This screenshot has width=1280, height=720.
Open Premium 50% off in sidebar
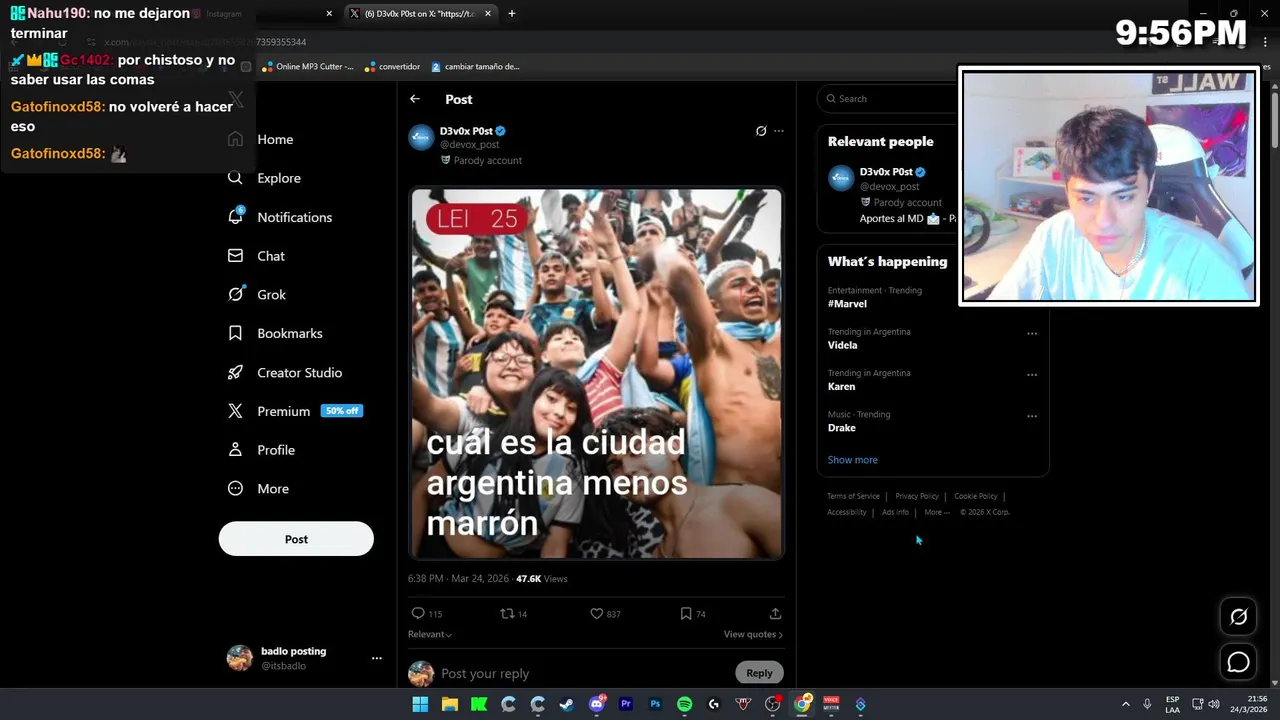[295, 411]
